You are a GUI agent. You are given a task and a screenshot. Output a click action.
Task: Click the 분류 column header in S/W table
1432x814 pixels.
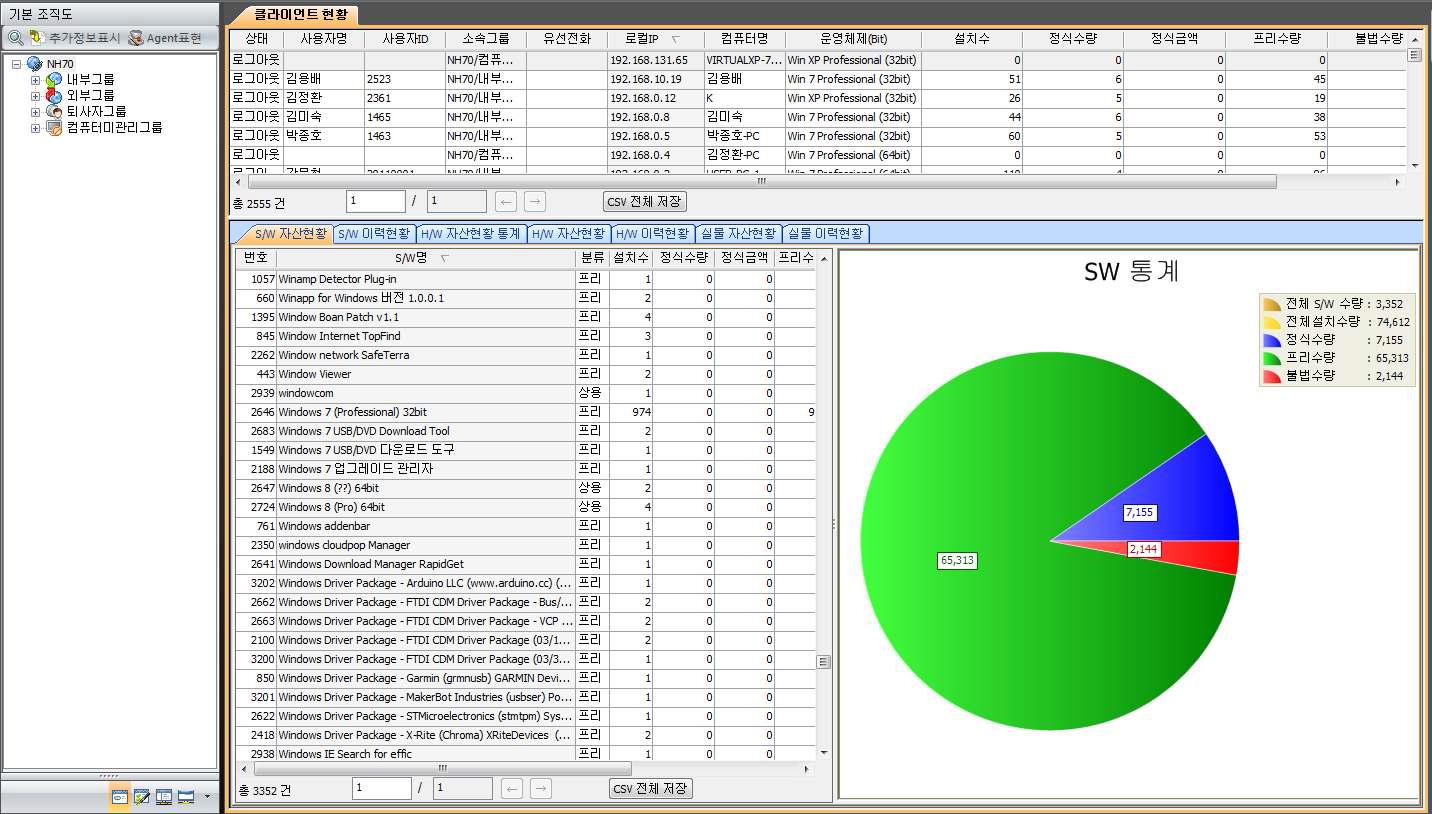click(593, 258)
